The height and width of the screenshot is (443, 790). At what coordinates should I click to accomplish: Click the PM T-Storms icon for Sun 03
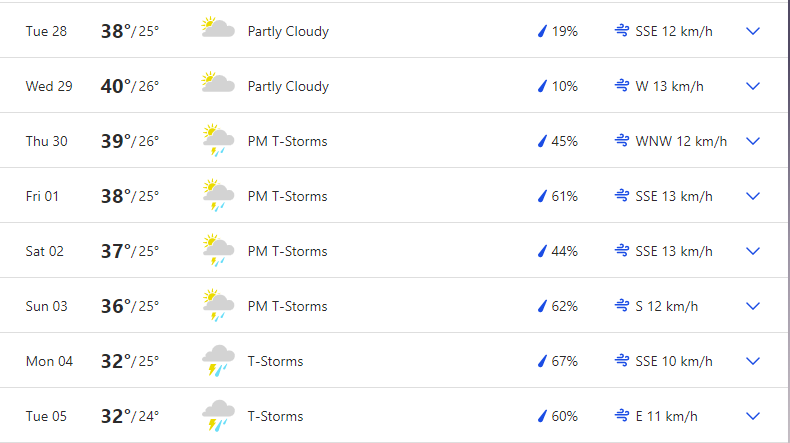(x=217, y=305)
